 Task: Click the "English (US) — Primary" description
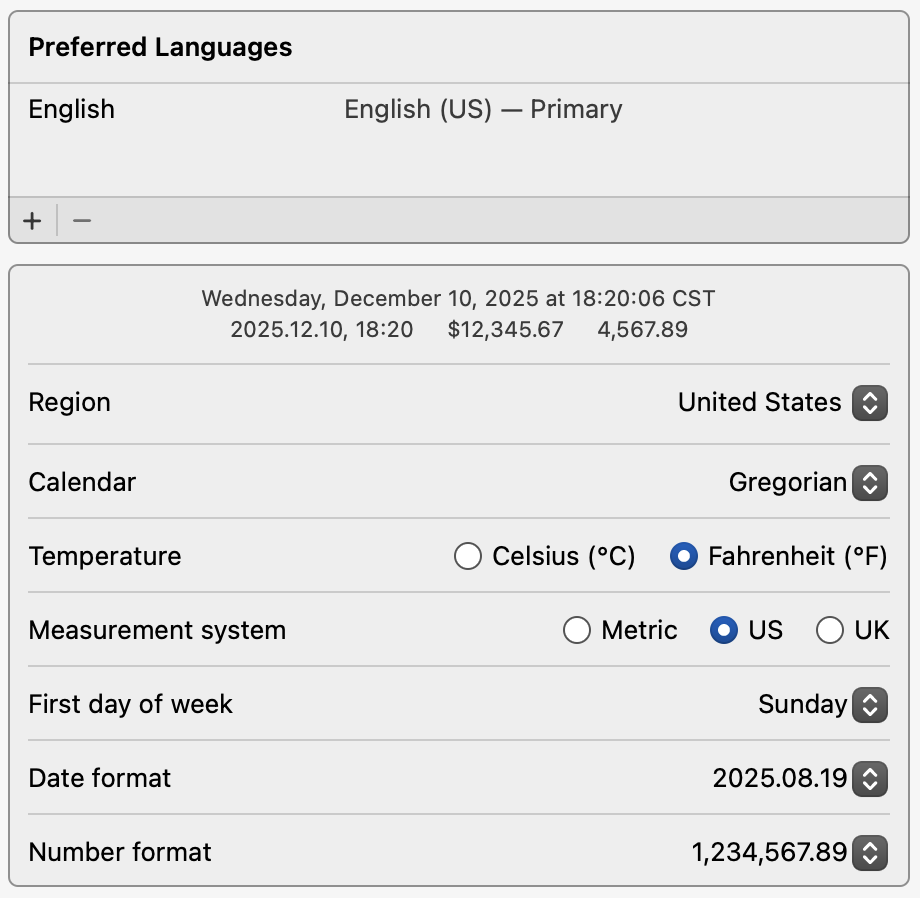[x=483, y=109]
